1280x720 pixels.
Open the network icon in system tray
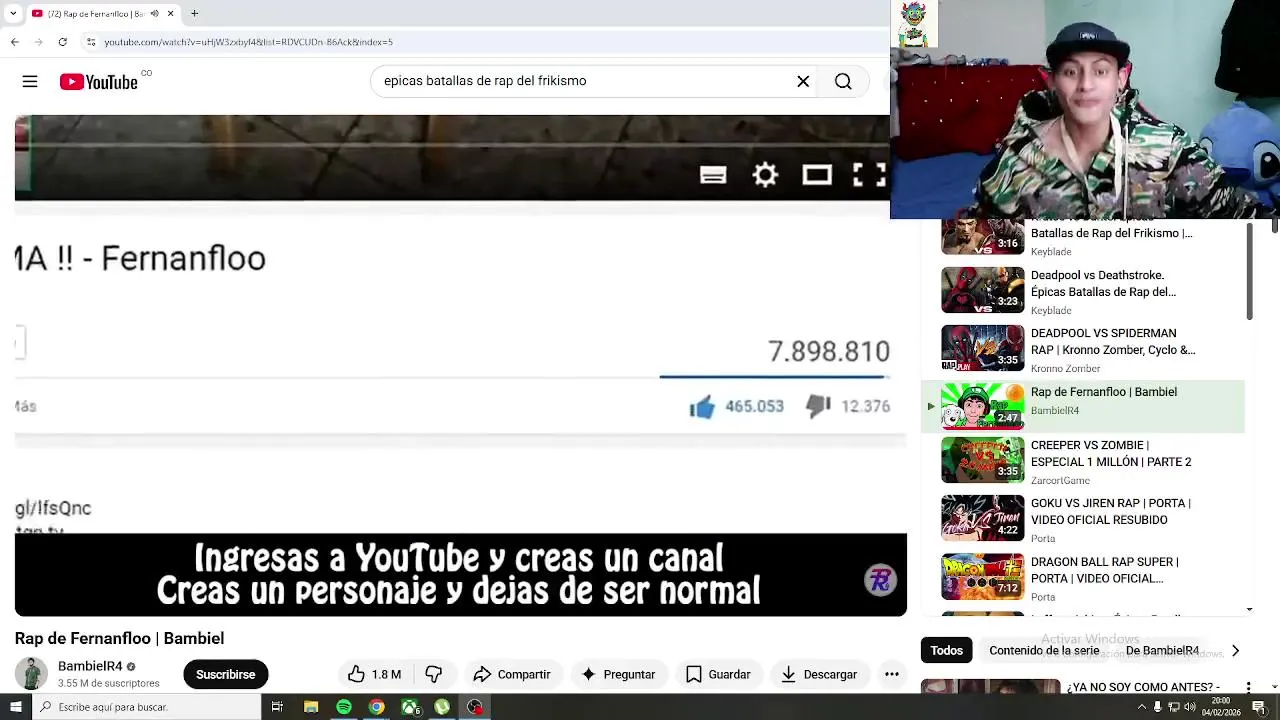[1174, 707]
